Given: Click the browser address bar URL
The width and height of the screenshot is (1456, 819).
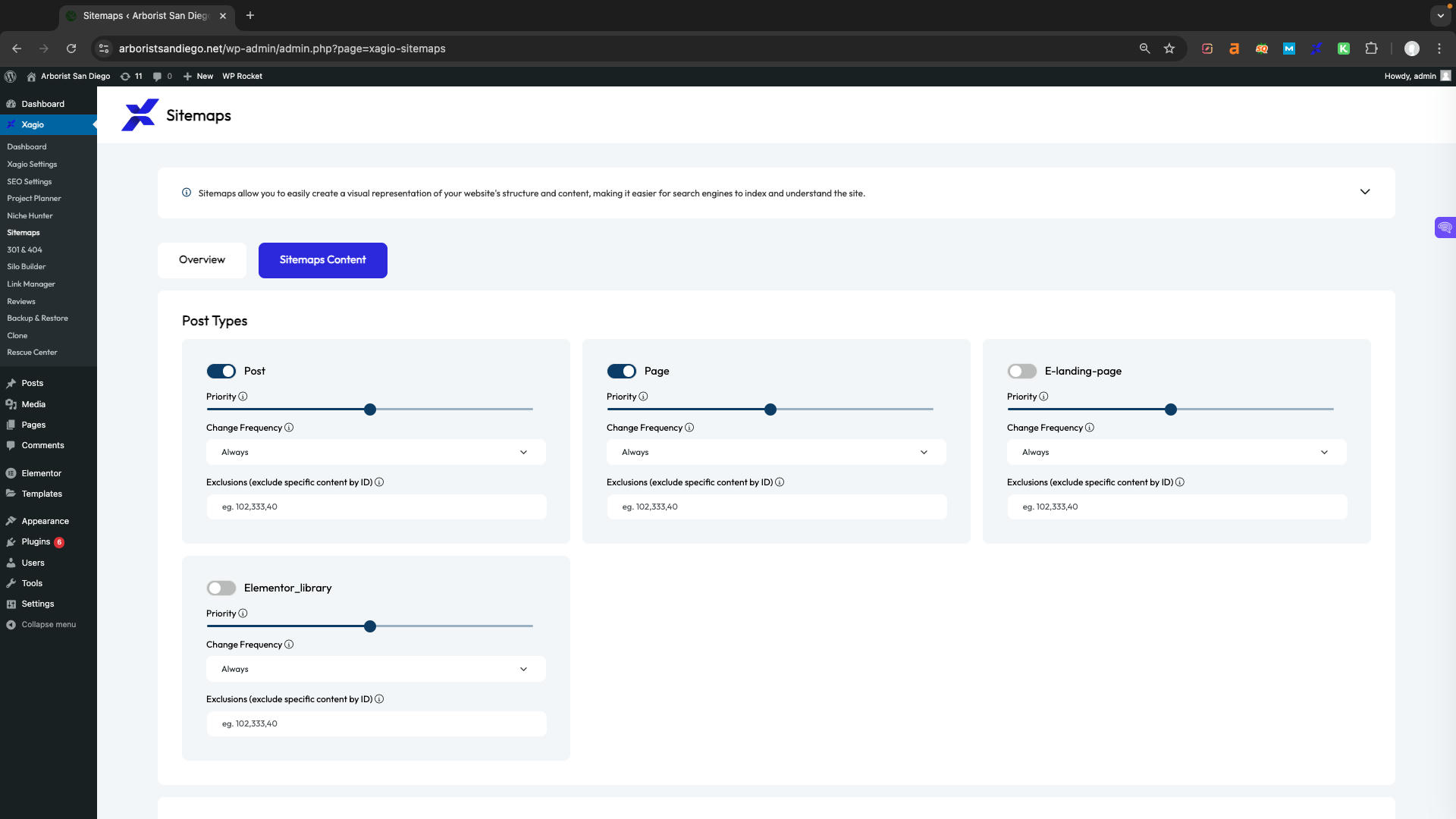Looking at the screenshot, I should tap(282, 49).
